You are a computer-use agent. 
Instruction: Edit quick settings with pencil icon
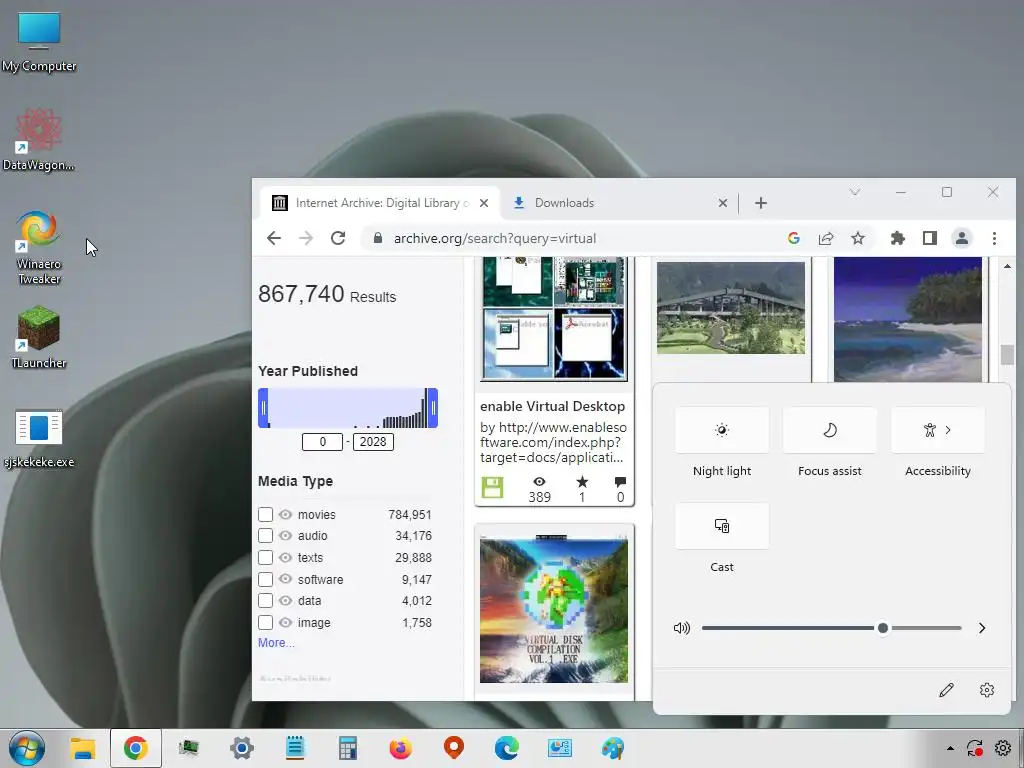(946, 690)
